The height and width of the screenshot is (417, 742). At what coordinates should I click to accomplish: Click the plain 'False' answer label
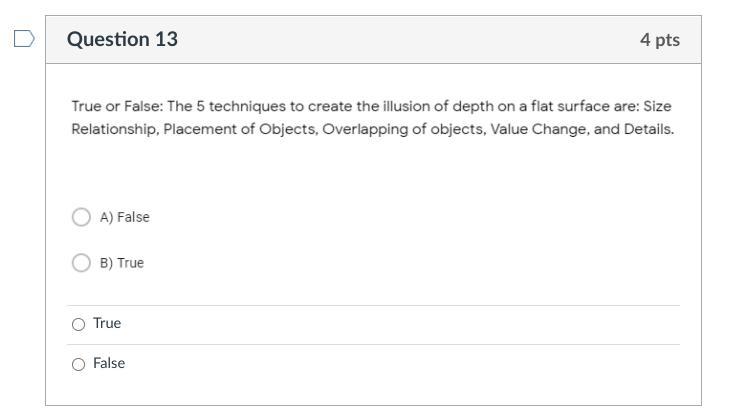point(109,363)
